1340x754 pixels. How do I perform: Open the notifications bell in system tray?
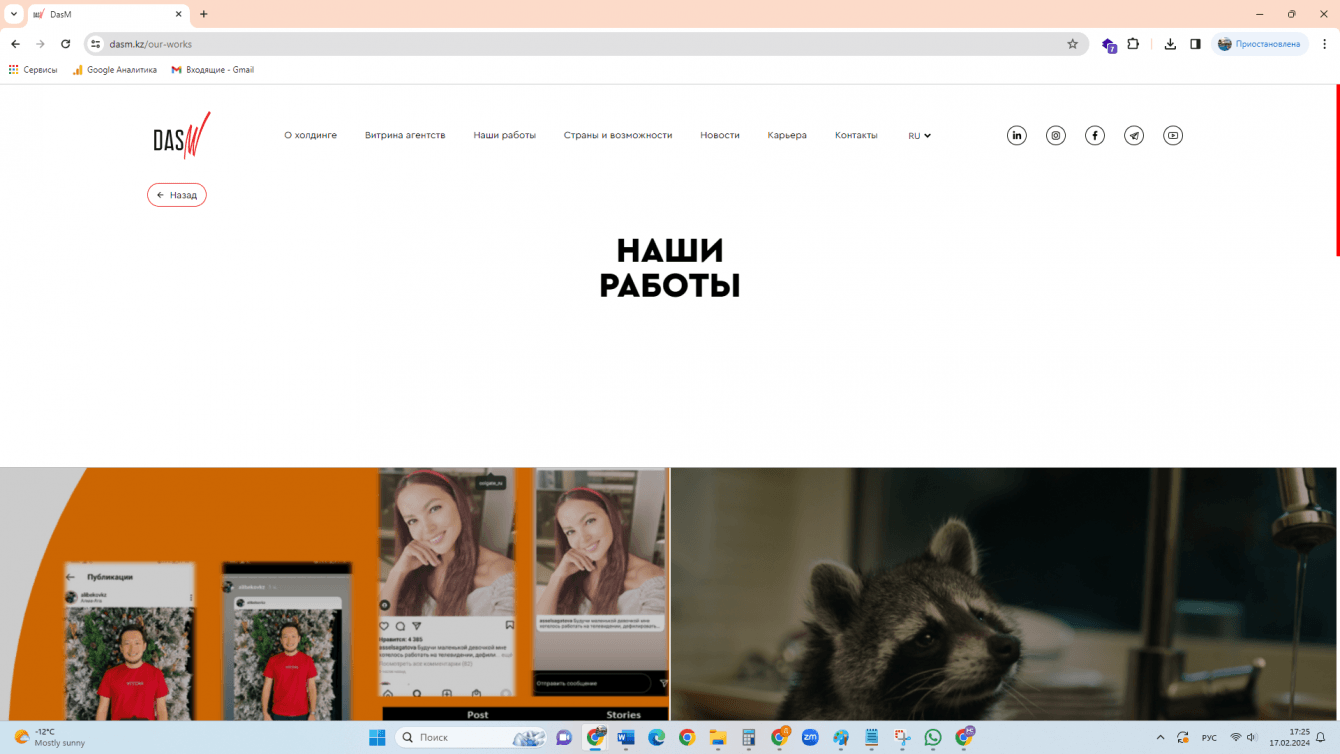pos(1321,738)
